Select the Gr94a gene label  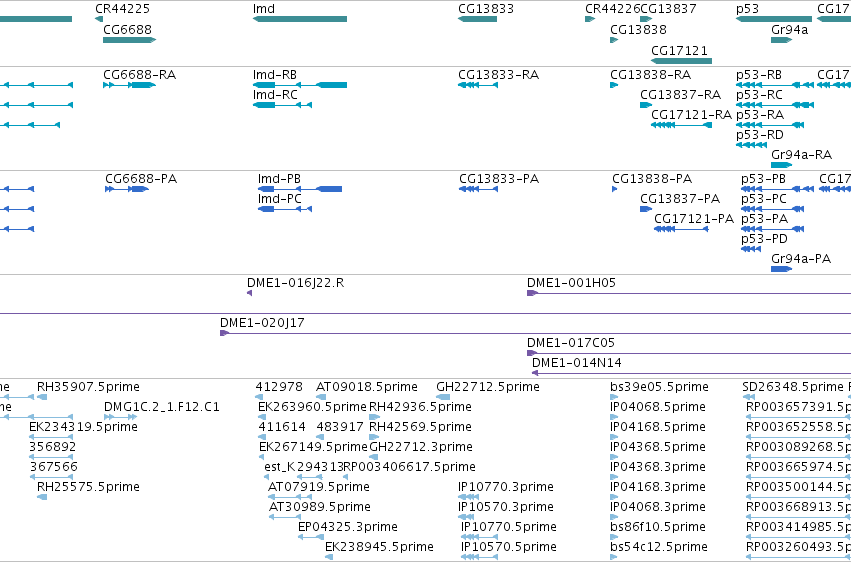pos(789,29)
